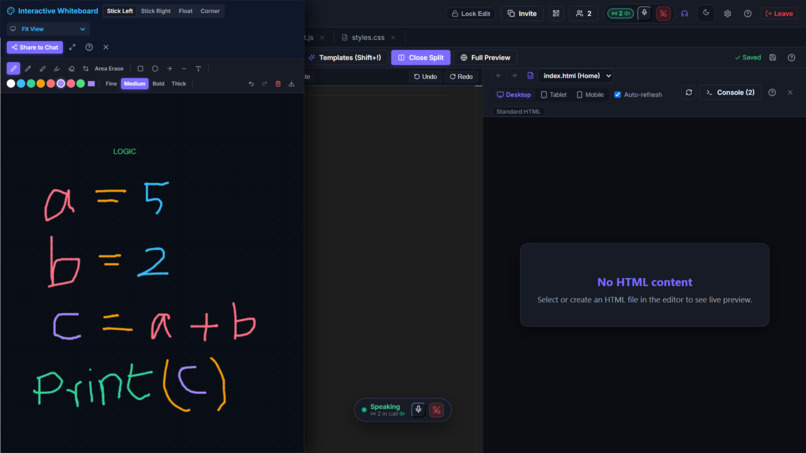Toggle microphone in the Speaking widget
Screen dimensions: 806x453
pos(418,410)
